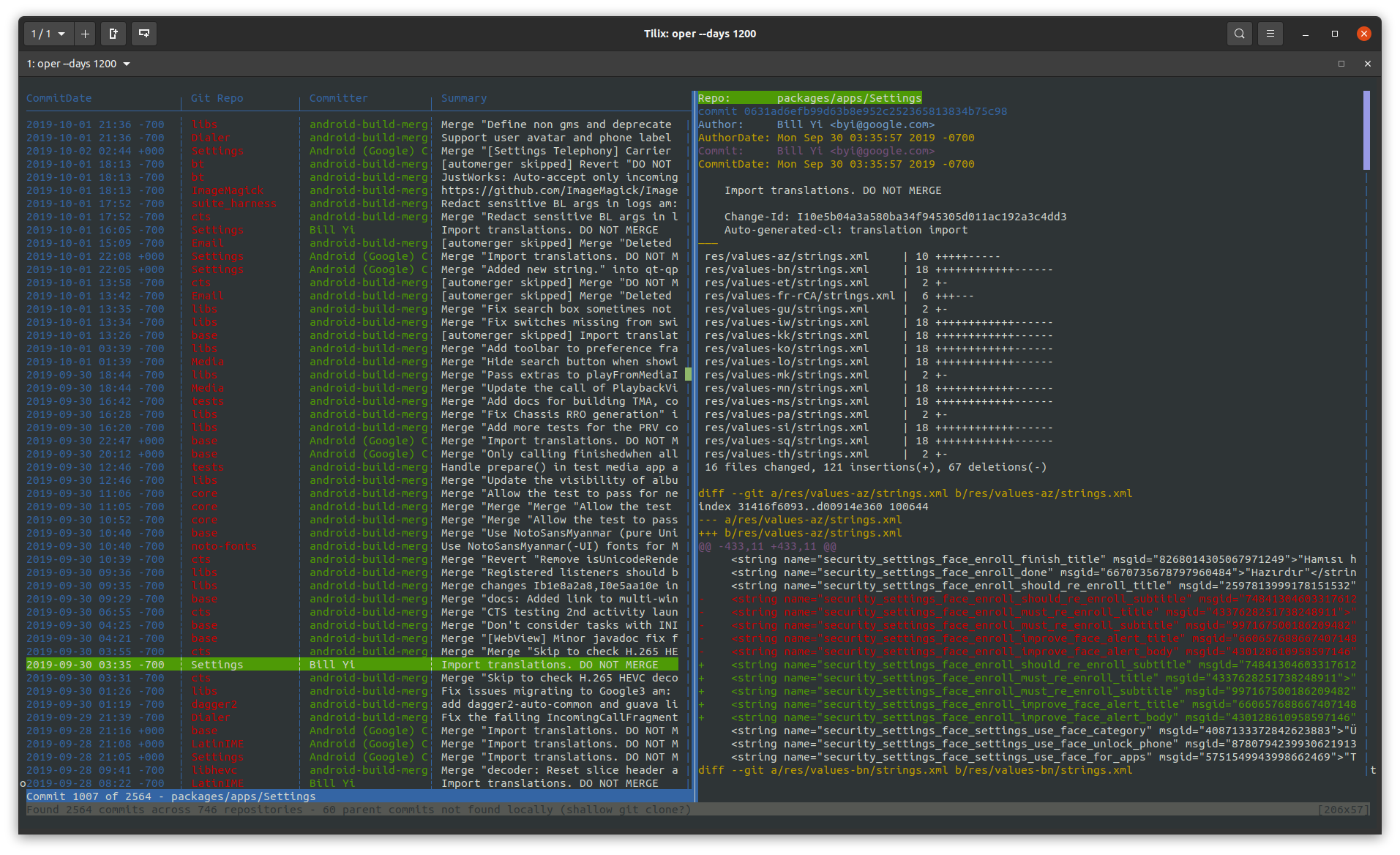Open the 1/1 session switcher dropdown
This screenshot has height=855, width=1400.
pos(48,34)
